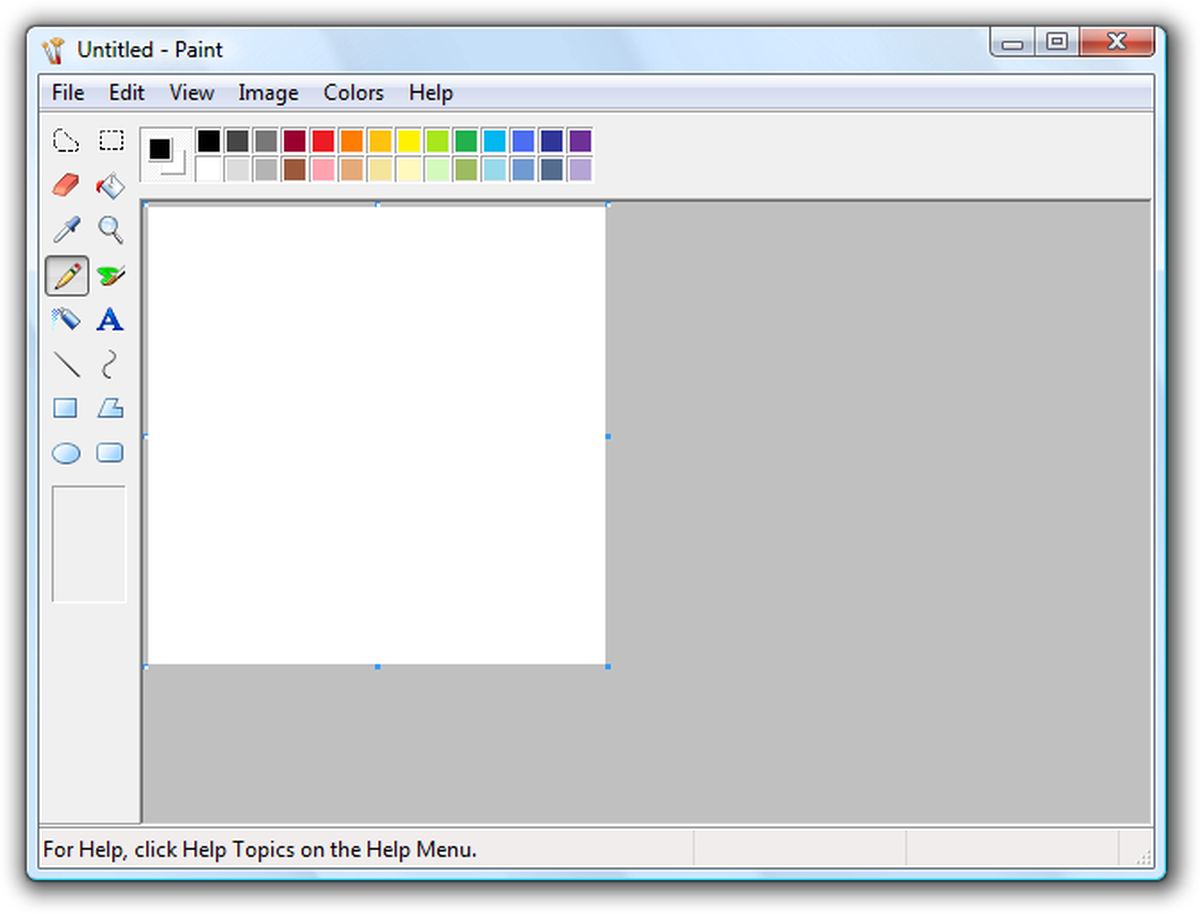
Task: Pick the Line tool
Action: pos(65,365)
